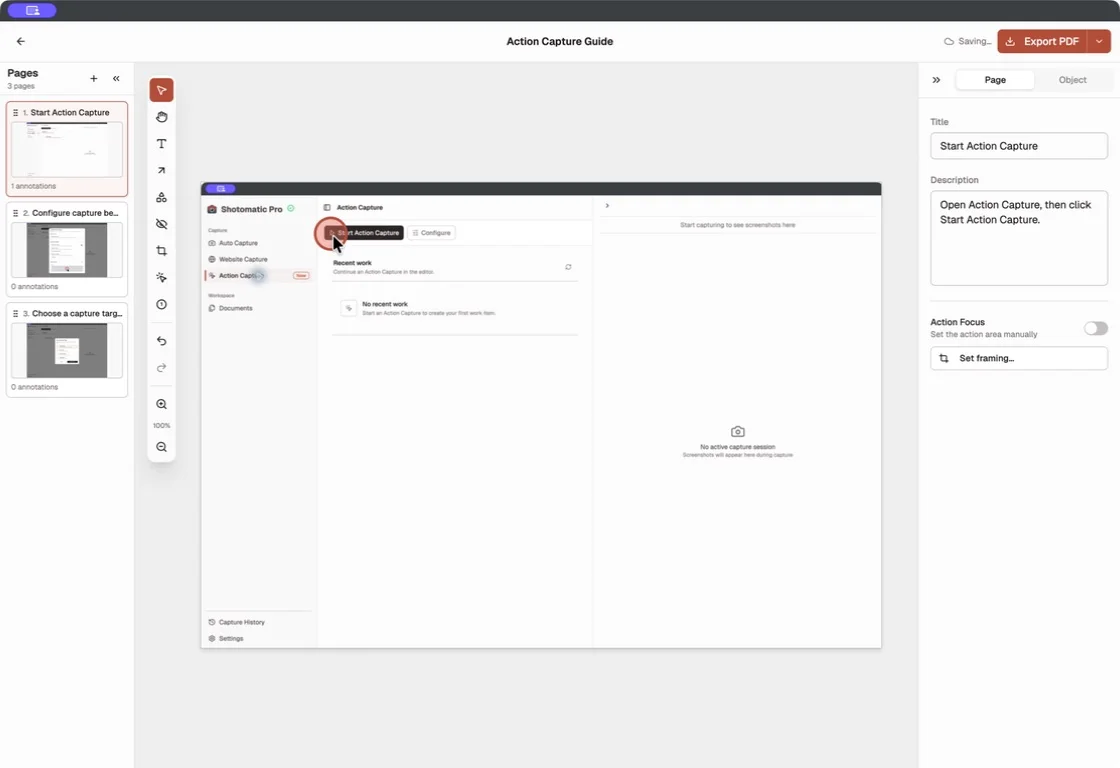Screen dimensions: 1120x768
Task: Pick the step number marker tool
Action: point(161,304)
